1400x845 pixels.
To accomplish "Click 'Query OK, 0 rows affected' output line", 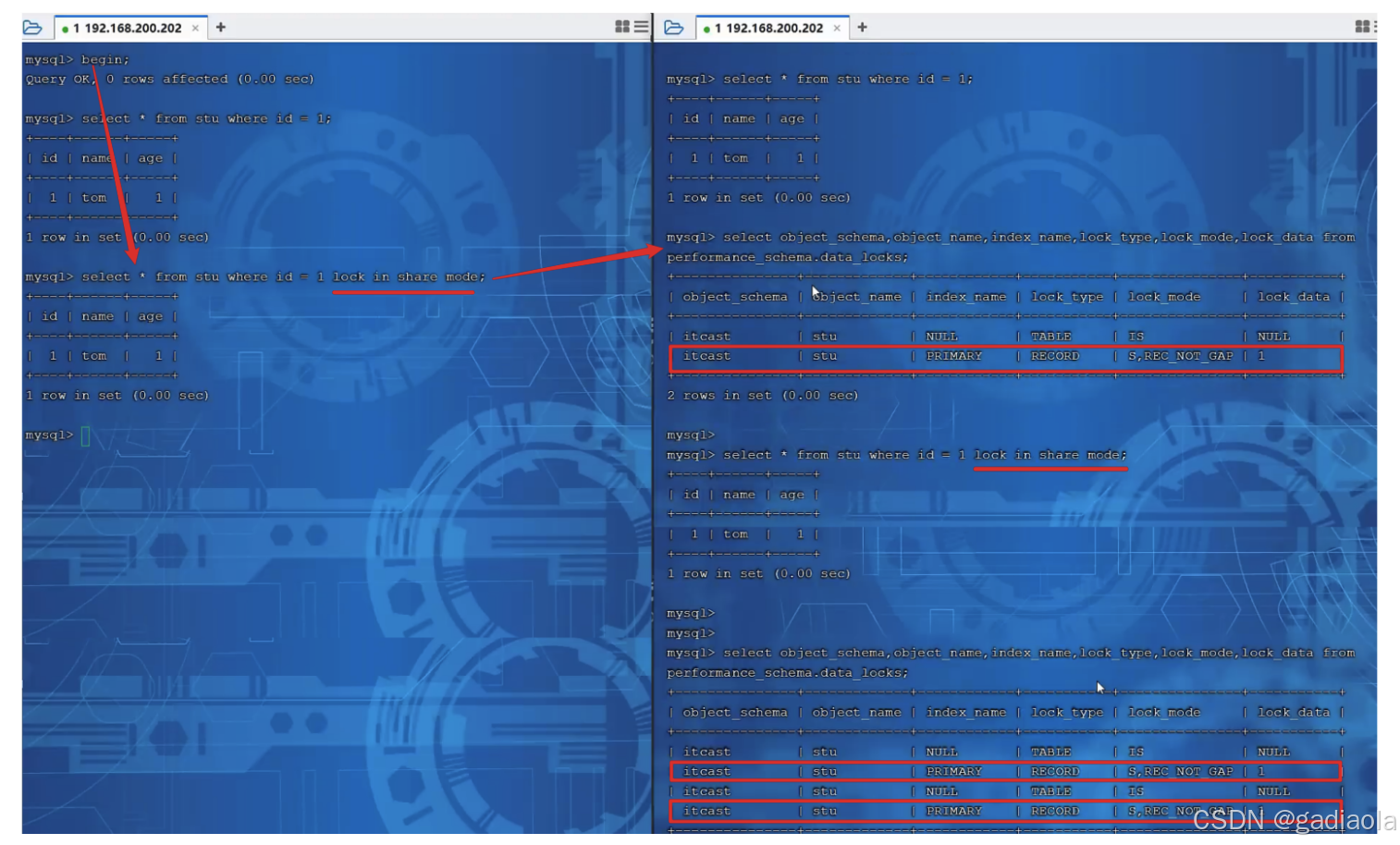I will pos(170,80).
